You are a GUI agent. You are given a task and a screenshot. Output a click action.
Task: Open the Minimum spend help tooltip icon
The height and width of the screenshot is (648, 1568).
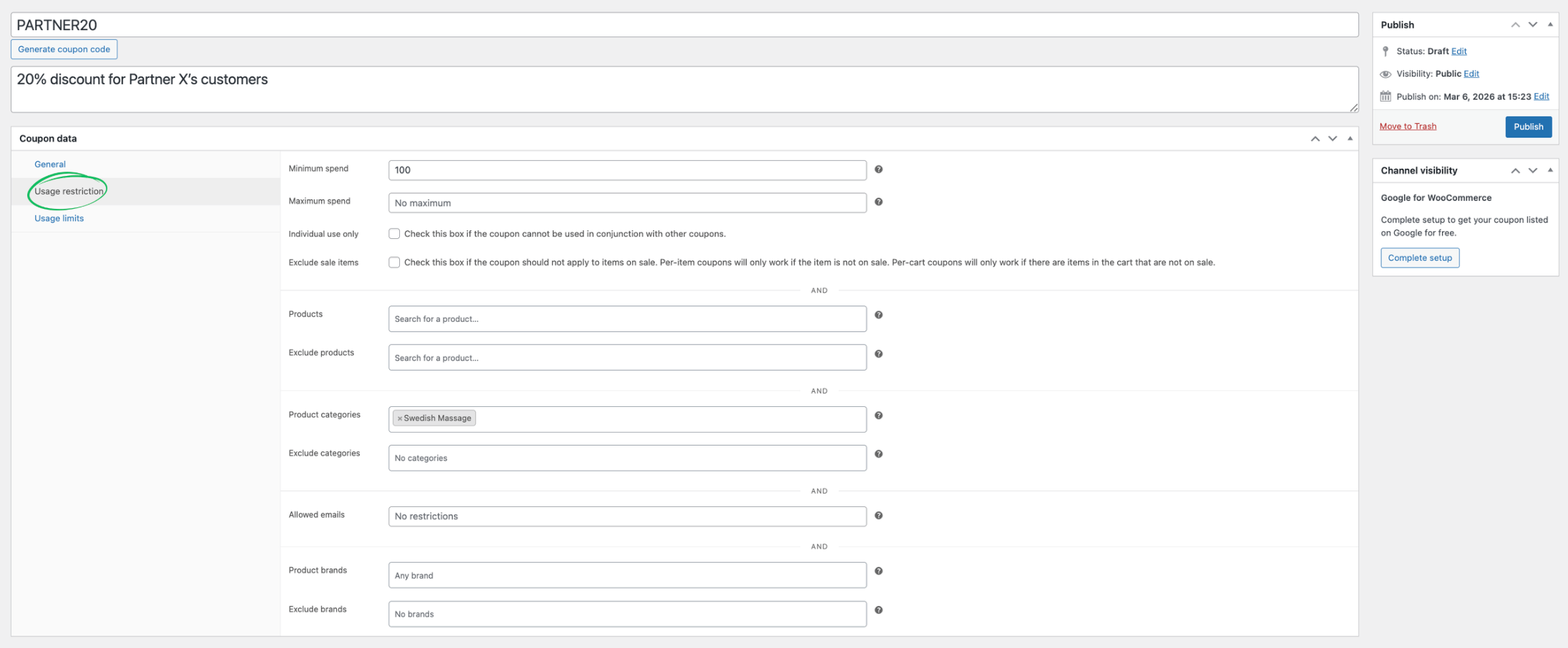[x=879, y=170]
